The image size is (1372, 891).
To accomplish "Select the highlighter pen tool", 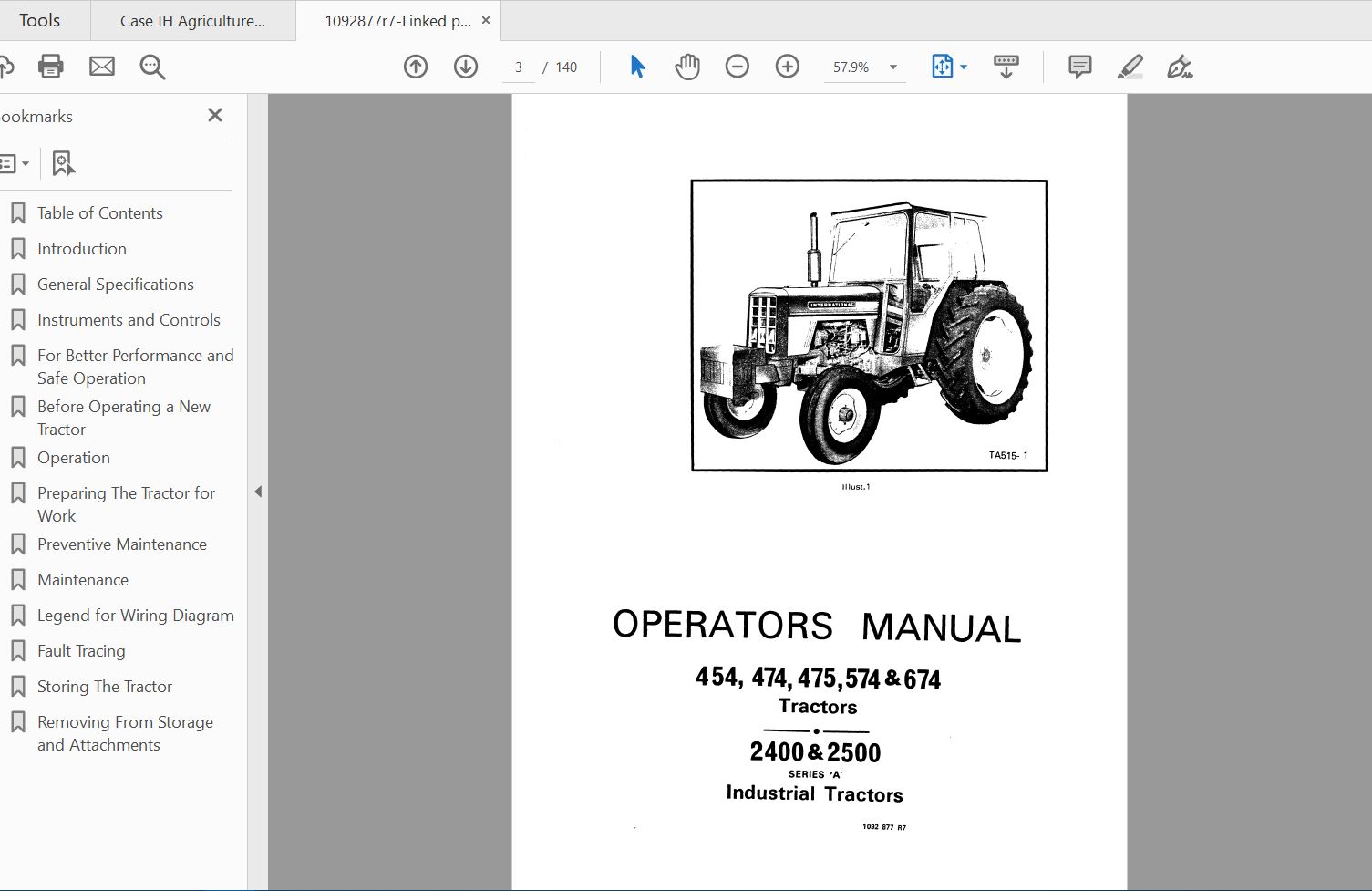I will point(1130,67).
